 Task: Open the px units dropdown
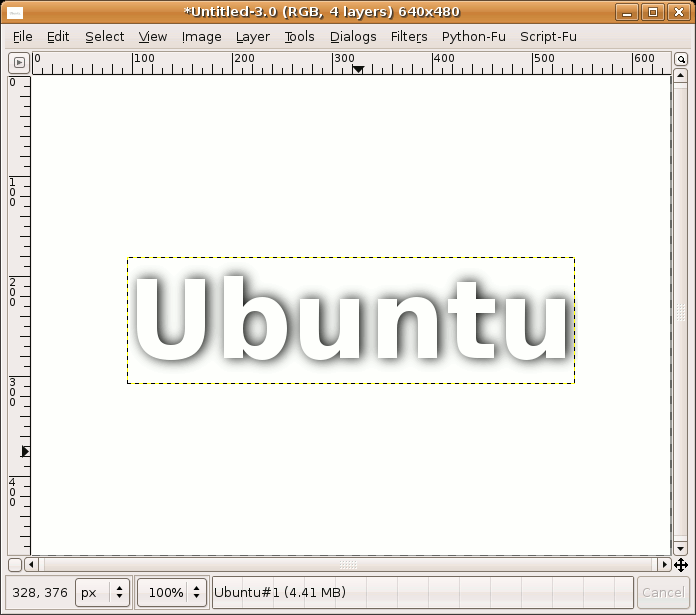click(x=103, y=592)
